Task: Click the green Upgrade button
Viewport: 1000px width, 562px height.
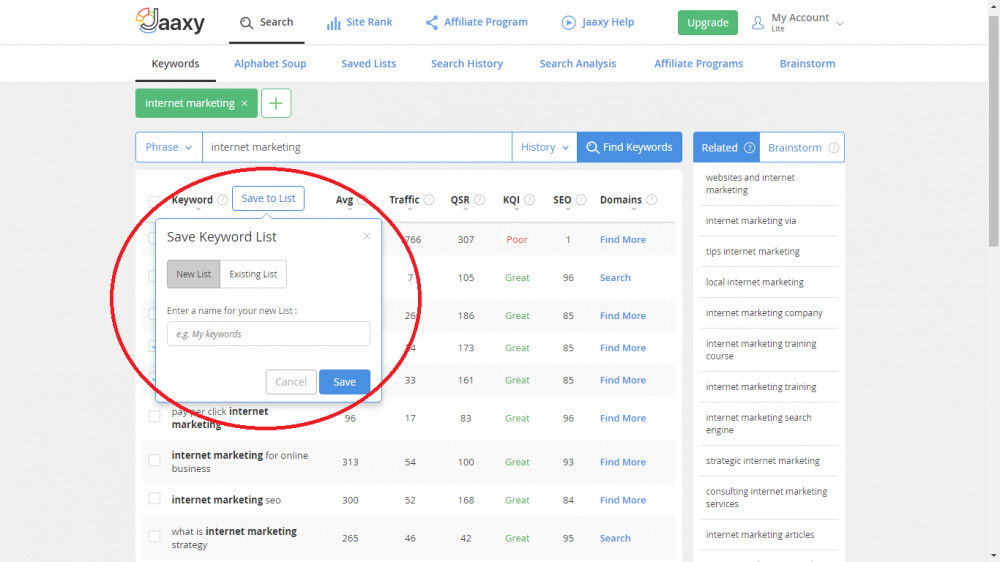Action: 707,22
